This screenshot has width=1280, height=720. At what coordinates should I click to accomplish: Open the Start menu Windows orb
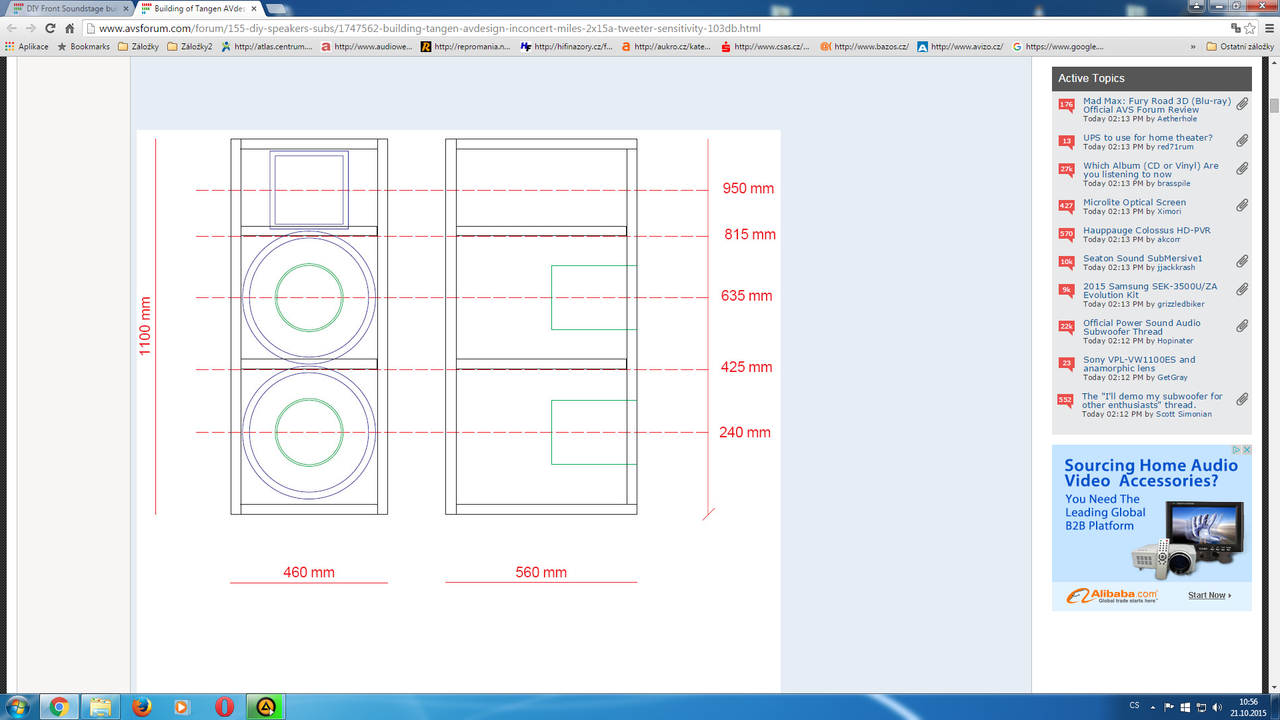pos(19,706)
